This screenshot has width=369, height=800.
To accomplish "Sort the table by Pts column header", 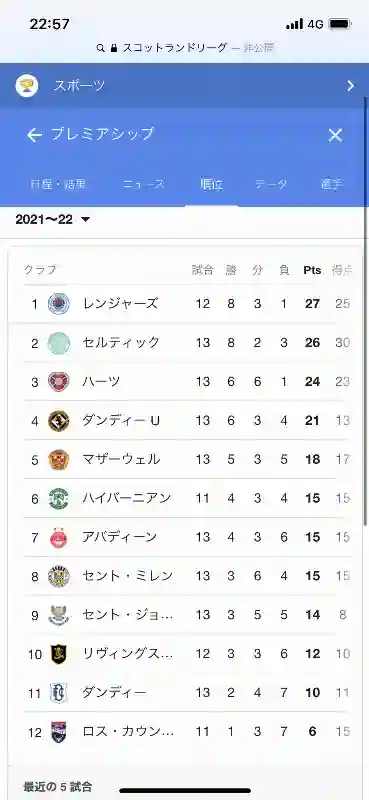I will [x=312, y=270].
